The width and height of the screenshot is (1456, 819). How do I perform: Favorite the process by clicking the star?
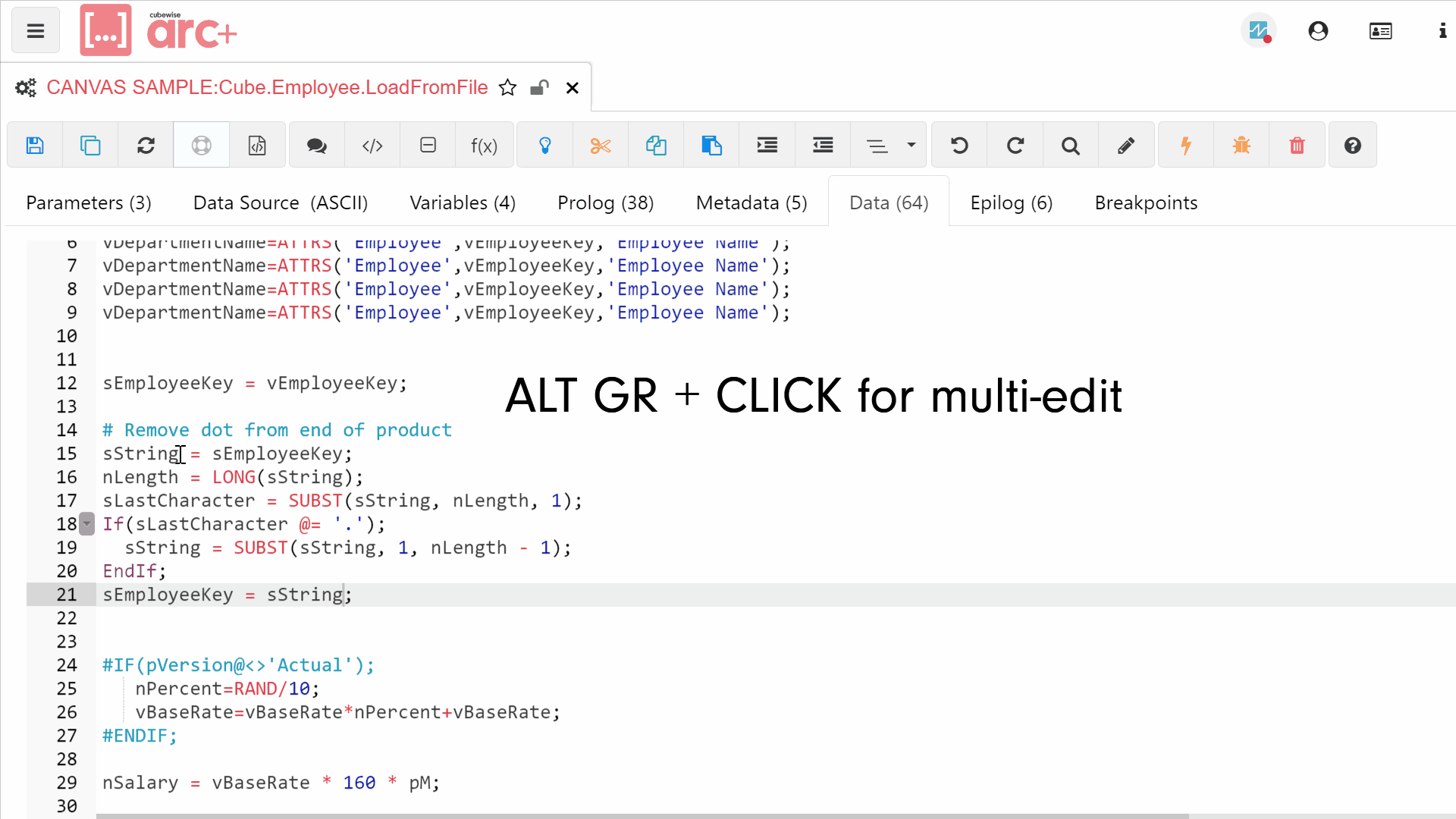tap(507, 87)
